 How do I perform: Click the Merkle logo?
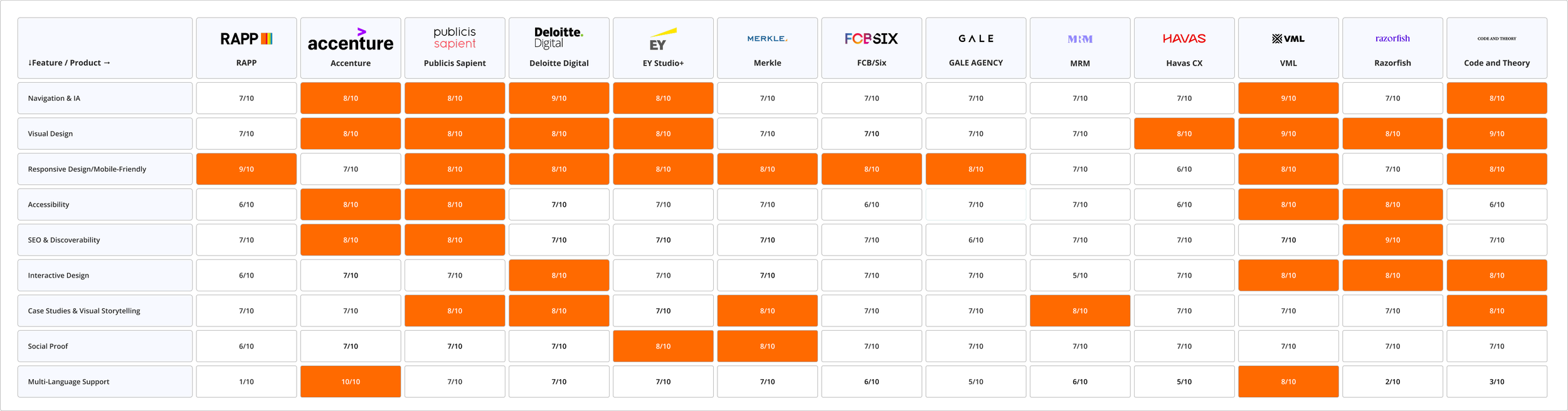click(767, 39)
